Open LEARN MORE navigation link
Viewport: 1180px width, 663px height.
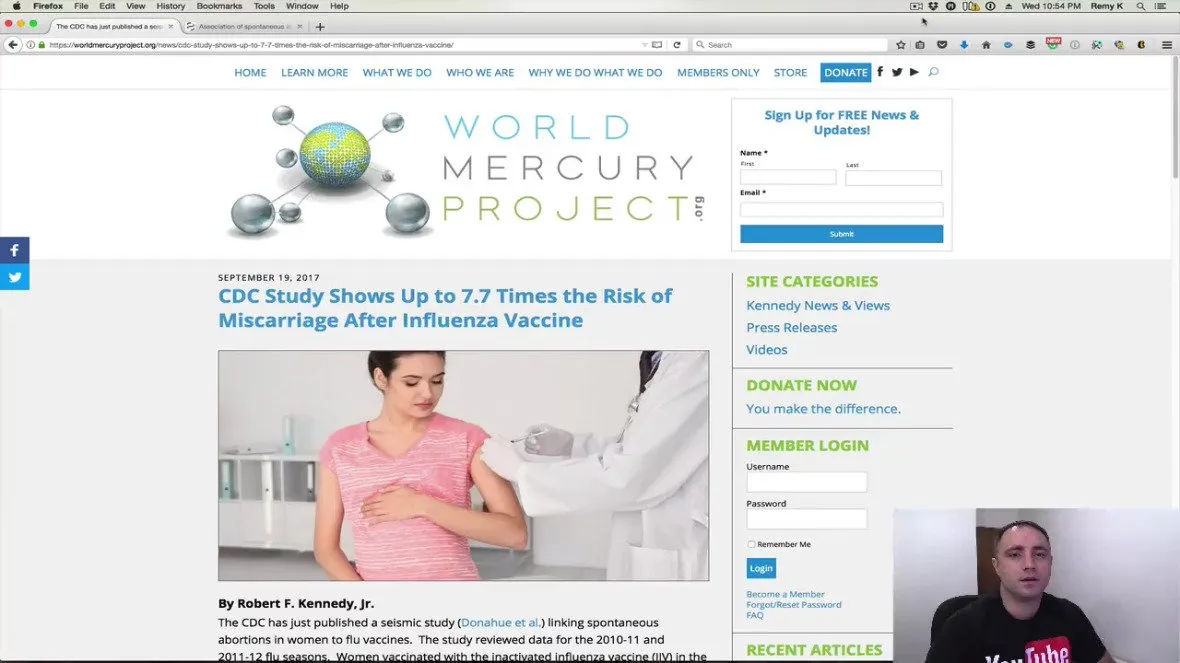point(315,73)
